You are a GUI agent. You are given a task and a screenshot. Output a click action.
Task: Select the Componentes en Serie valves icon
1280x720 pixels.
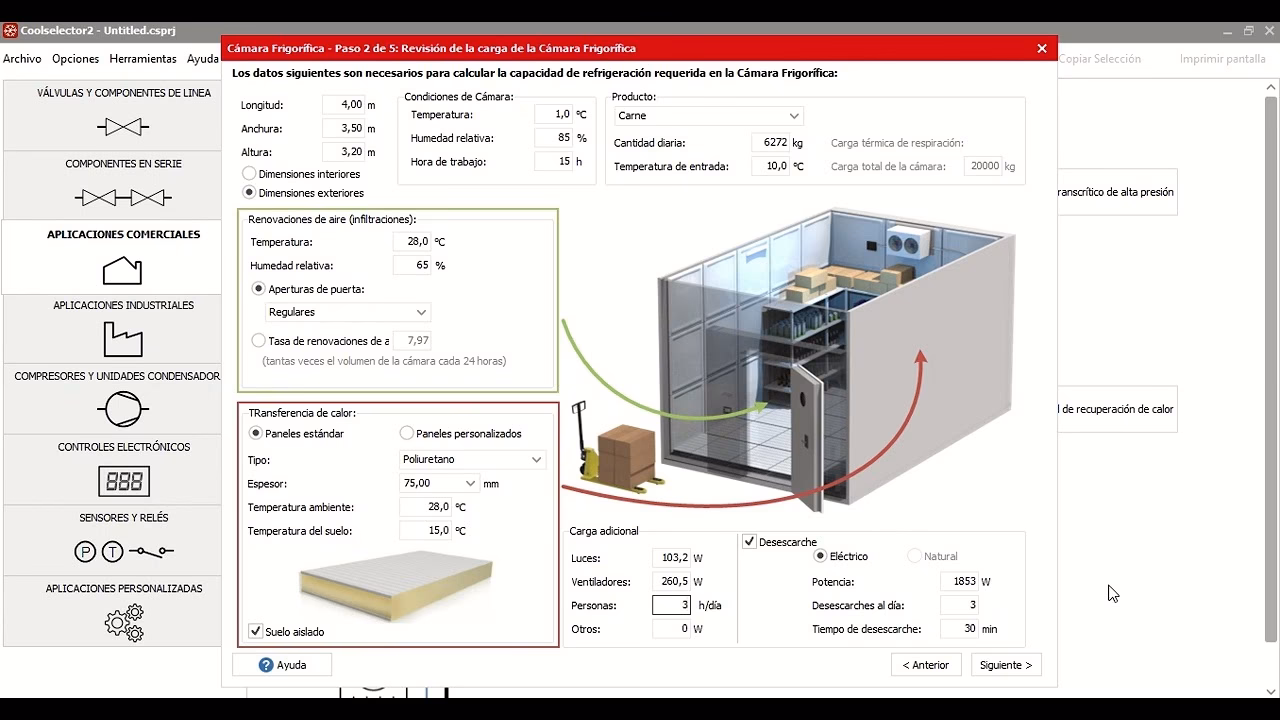coord(123,198)
